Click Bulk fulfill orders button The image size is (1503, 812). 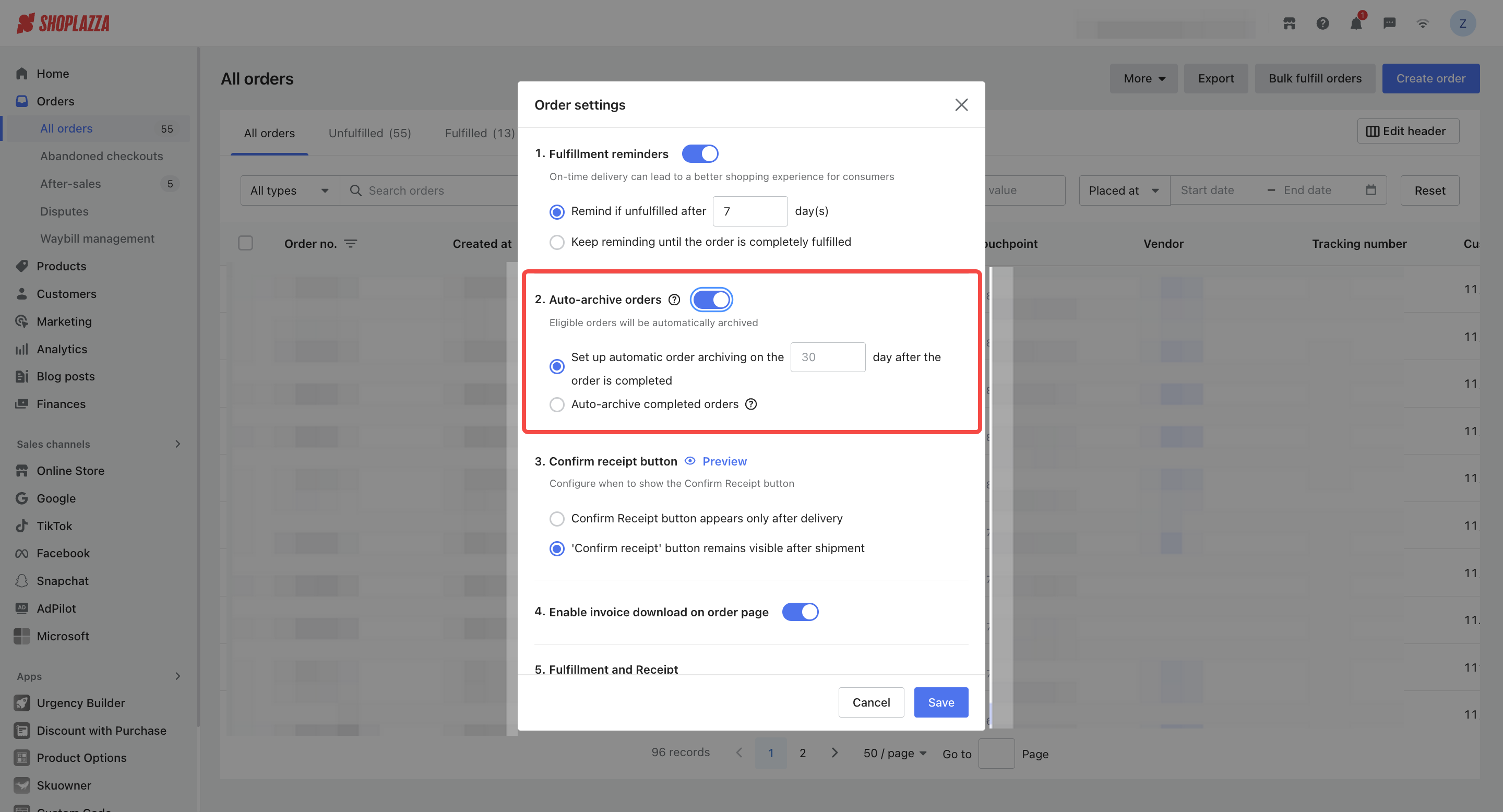tap(1315, 78)
